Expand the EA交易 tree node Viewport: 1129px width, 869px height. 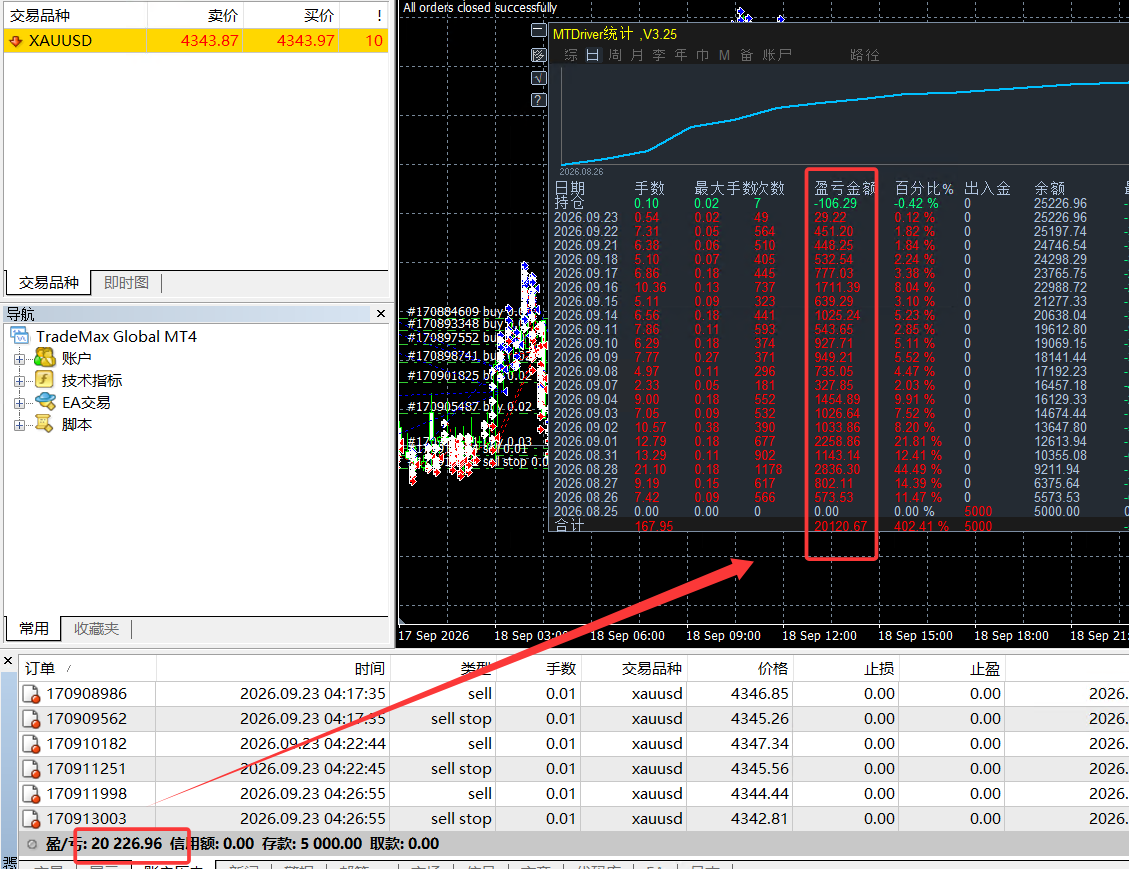click(19, 403)
